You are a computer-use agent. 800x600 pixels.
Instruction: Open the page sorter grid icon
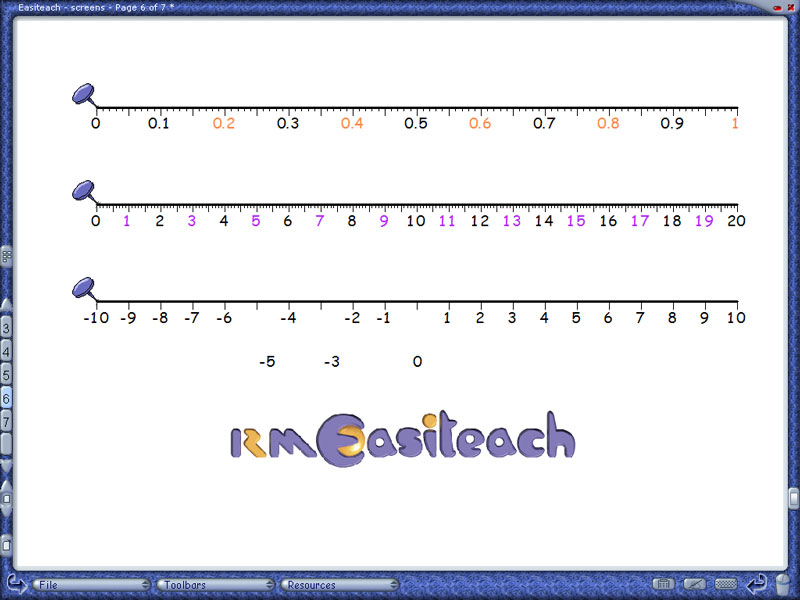click(6, 256)
